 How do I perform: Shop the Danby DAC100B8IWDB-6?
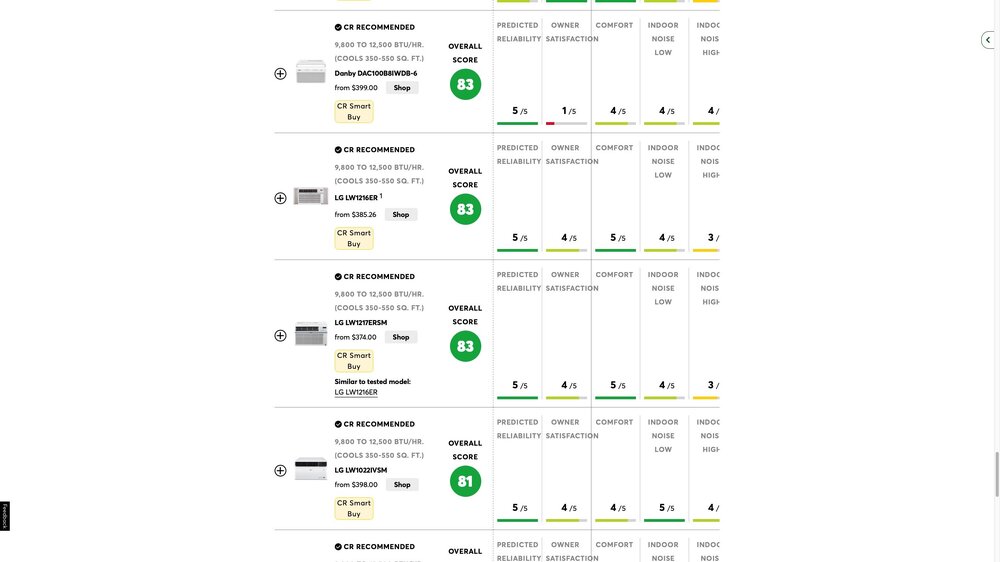pos(402,88)
